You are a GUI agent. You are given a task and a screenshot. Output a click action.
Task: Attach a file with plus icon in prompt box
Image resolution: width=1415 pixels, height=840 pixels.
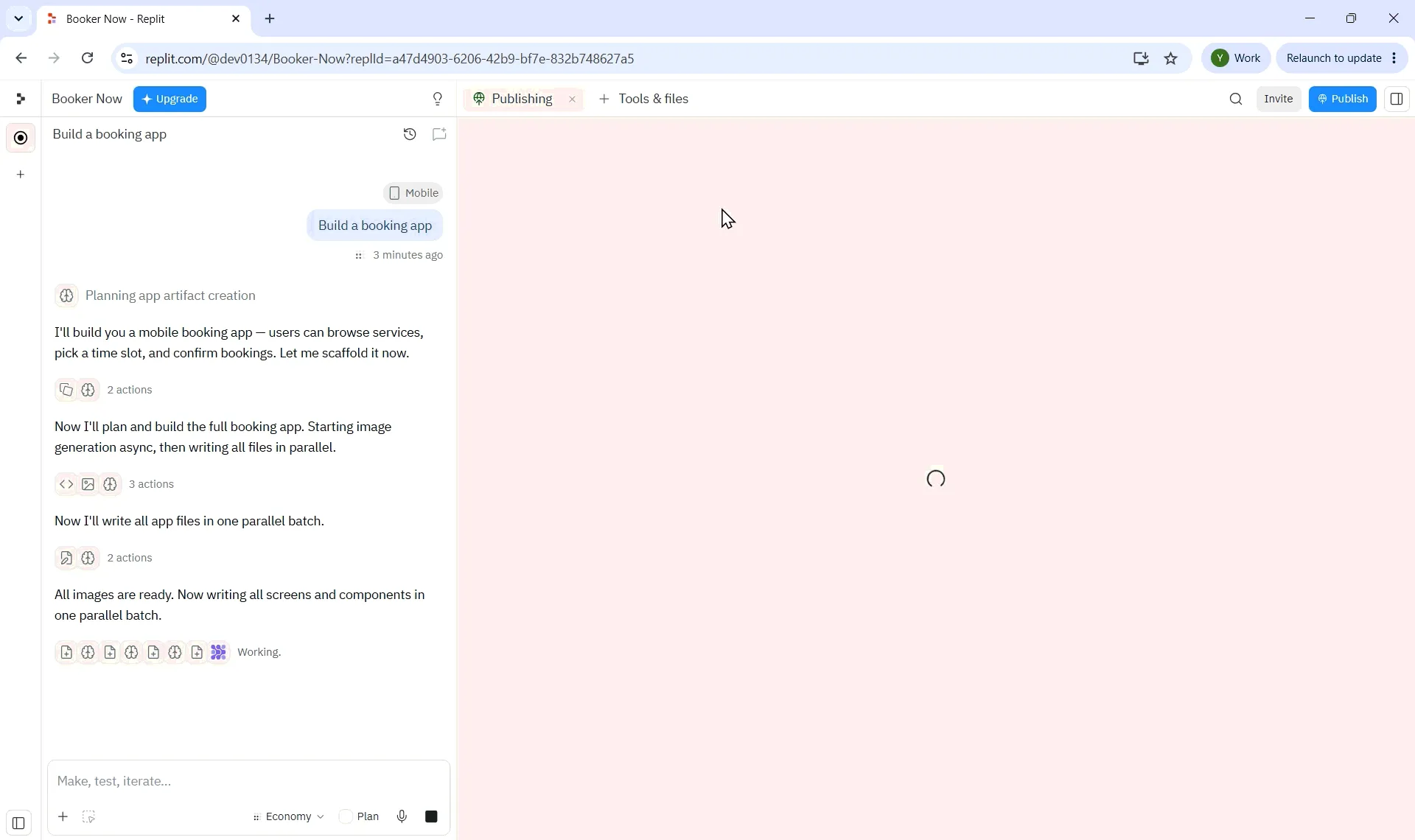[63, 816]
